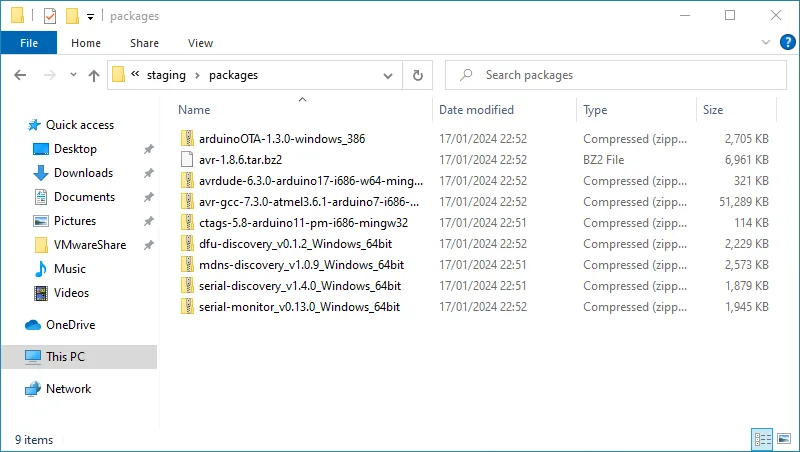The width and height of the screenshot is (800, 452).
Task: Click the 51,289 KB size cell
Action: click(743, 202)
